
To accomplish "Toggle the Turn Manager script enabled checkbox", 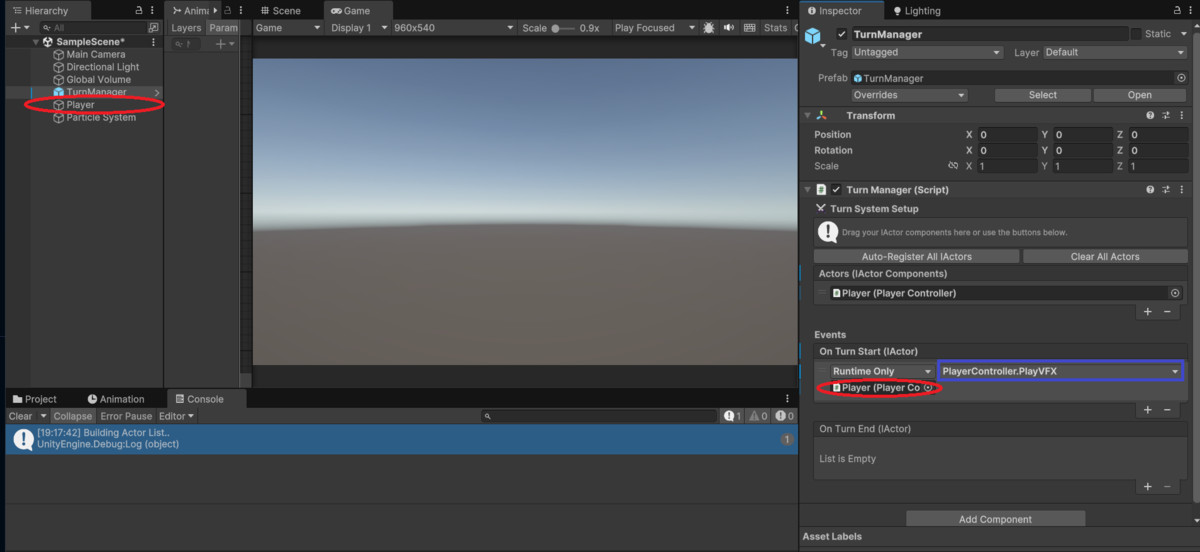I will point(836,190).
